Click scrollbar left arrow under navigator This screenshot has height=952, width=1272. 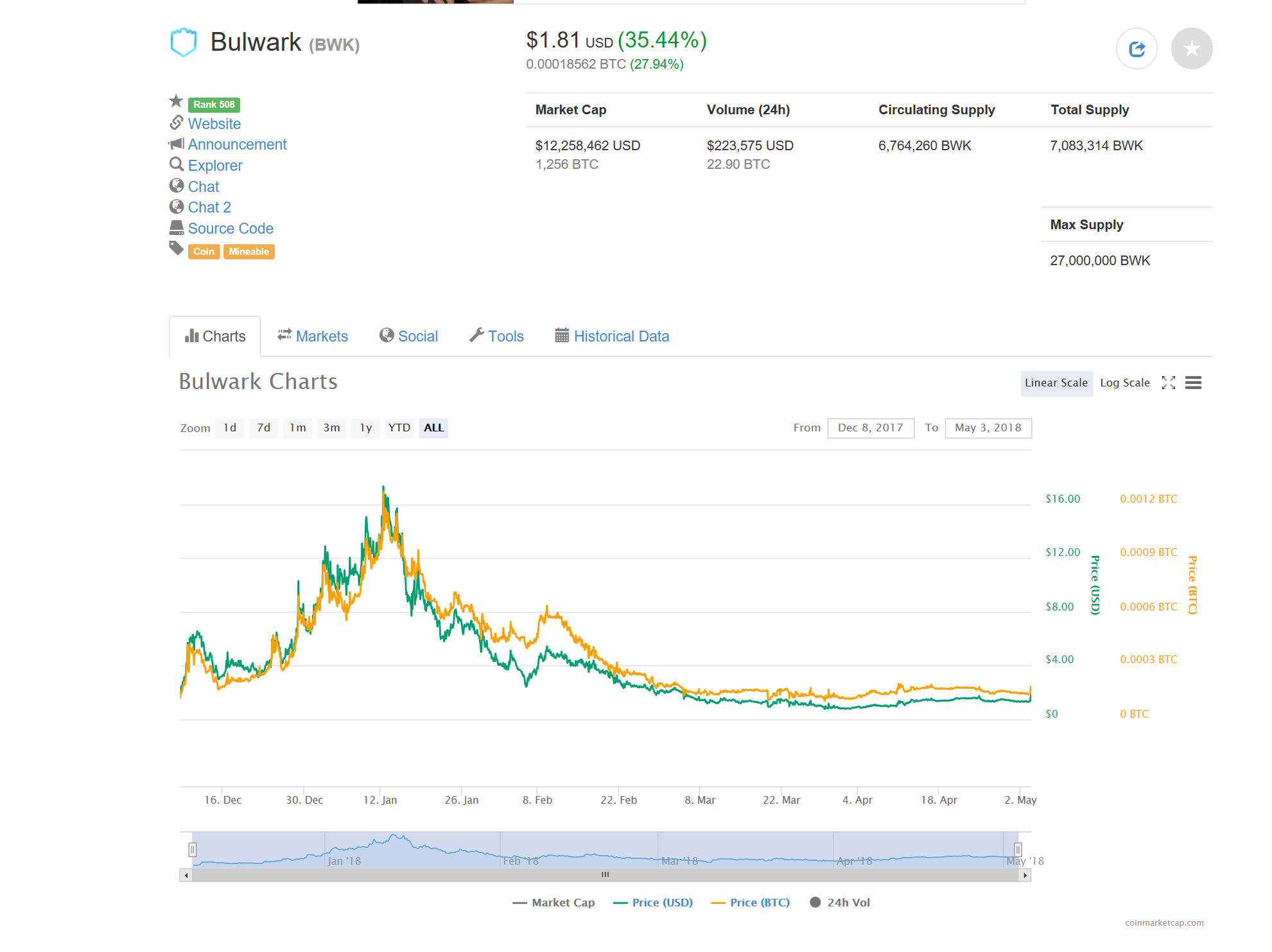point(186,875)
